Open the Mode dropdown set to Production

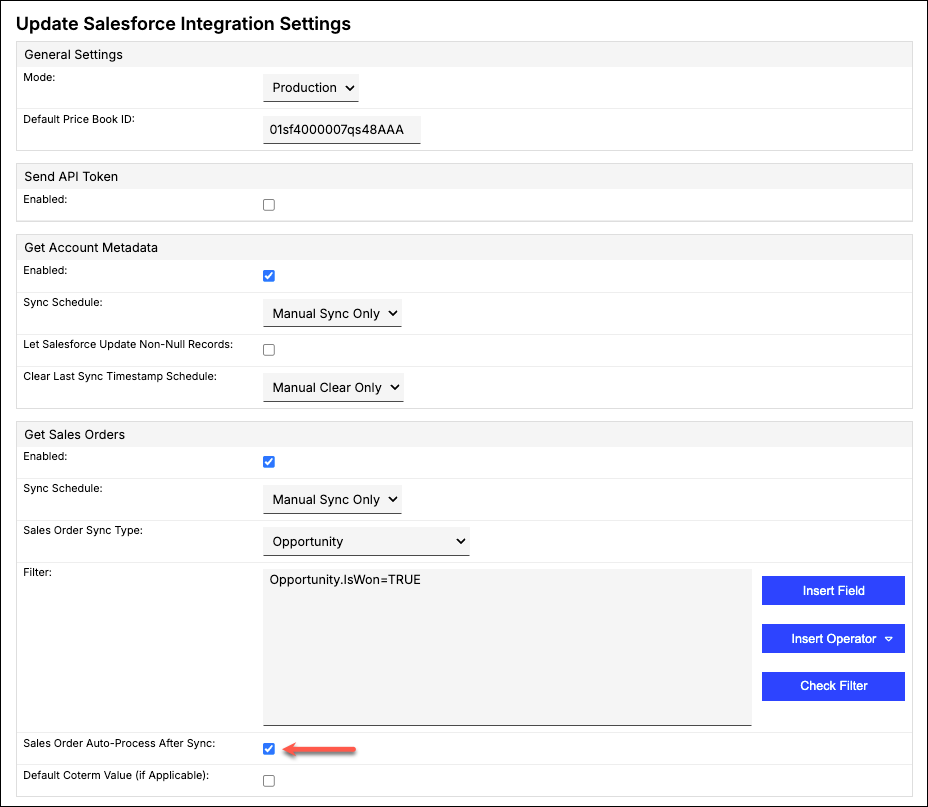click(x=311, y=88)
